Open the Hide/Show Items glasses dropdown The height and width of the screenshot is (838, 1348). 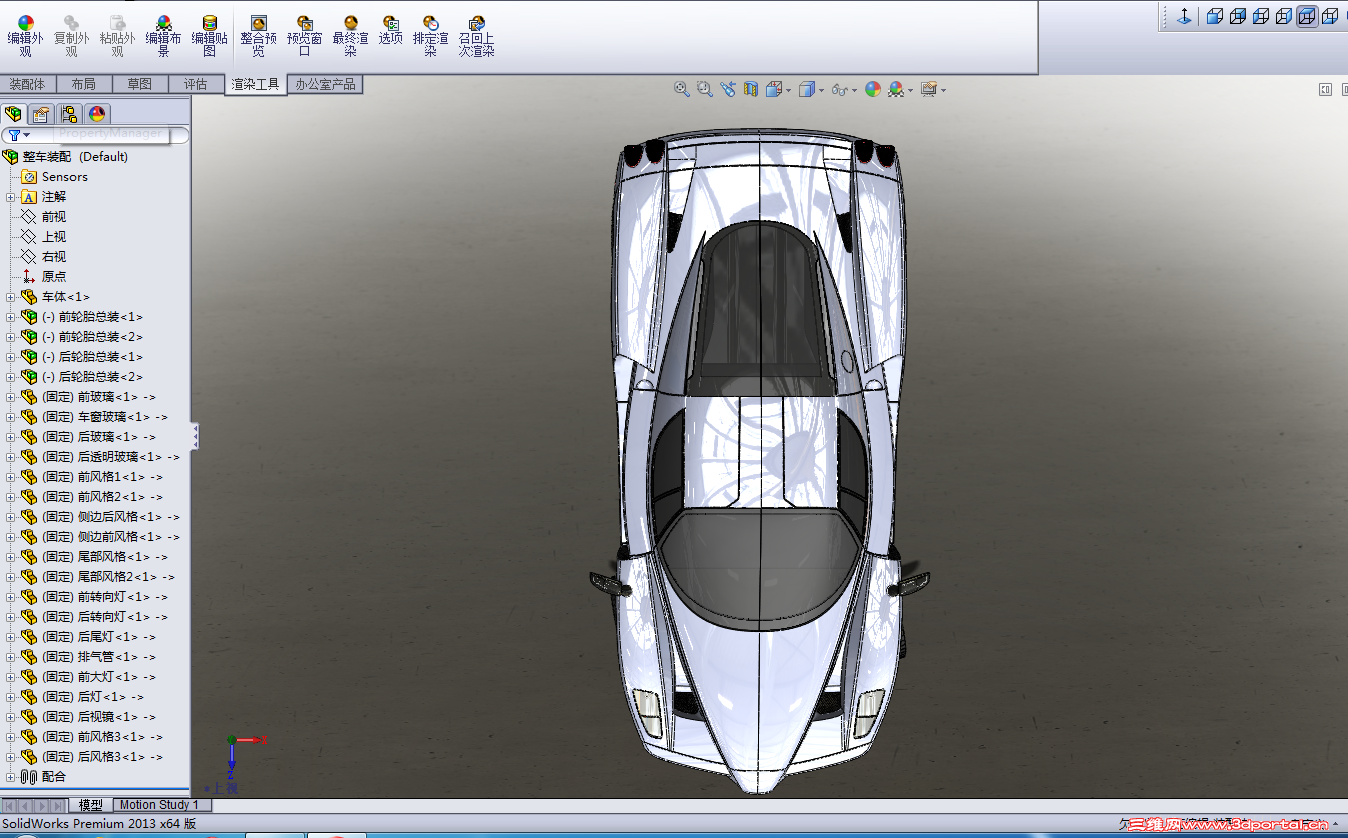843,90
